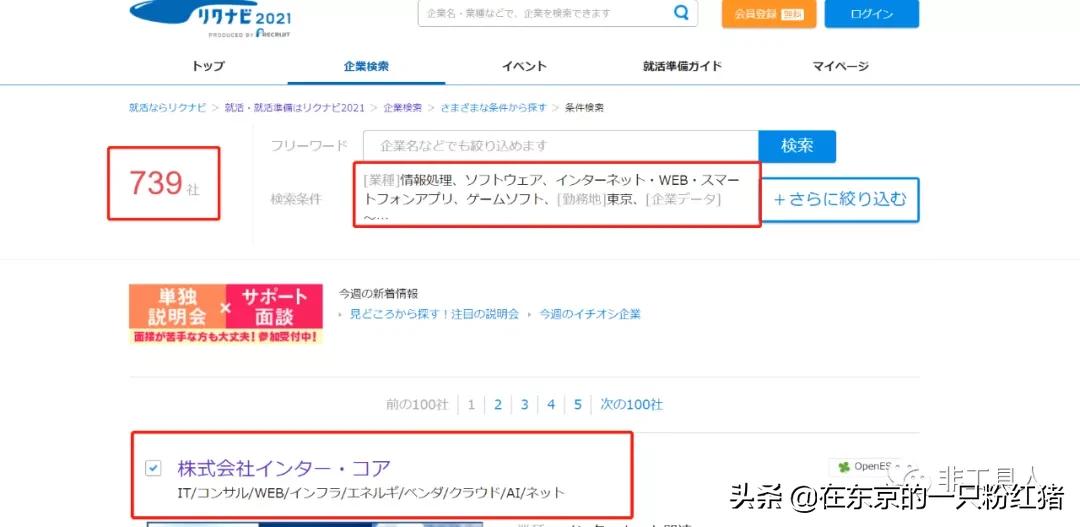The image size is (1080, 527).
Task: Open the 企業検索 tab
Action: coord(366,66)
